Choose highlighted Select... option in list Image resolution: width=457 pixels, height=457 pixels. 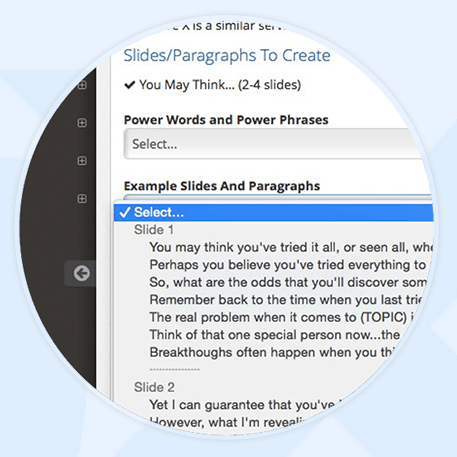click(x=273, y=212)
